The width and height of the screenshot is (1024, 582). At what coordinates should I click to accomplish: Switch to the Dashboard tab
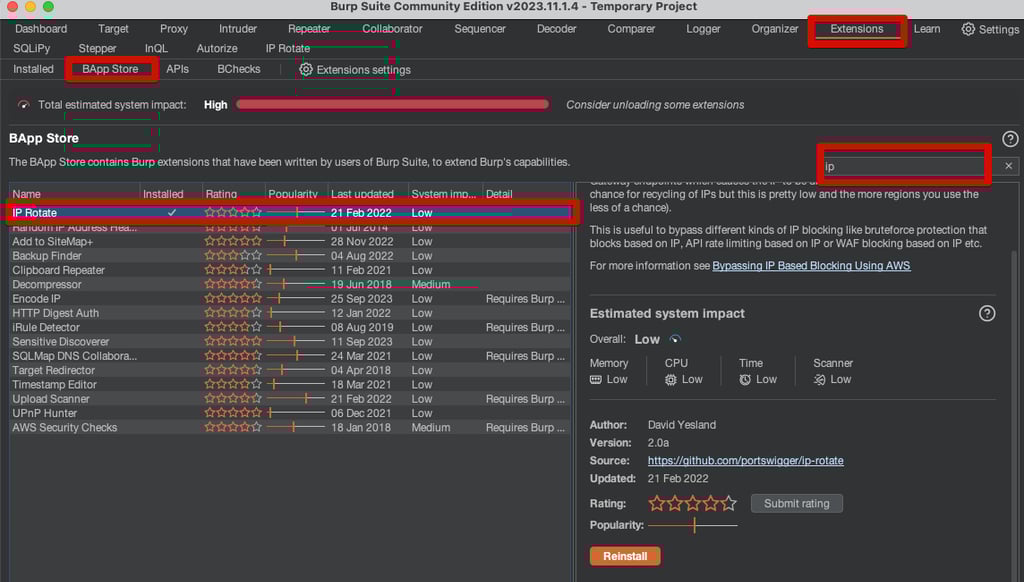pyautogui.click(x=41, y=29)
